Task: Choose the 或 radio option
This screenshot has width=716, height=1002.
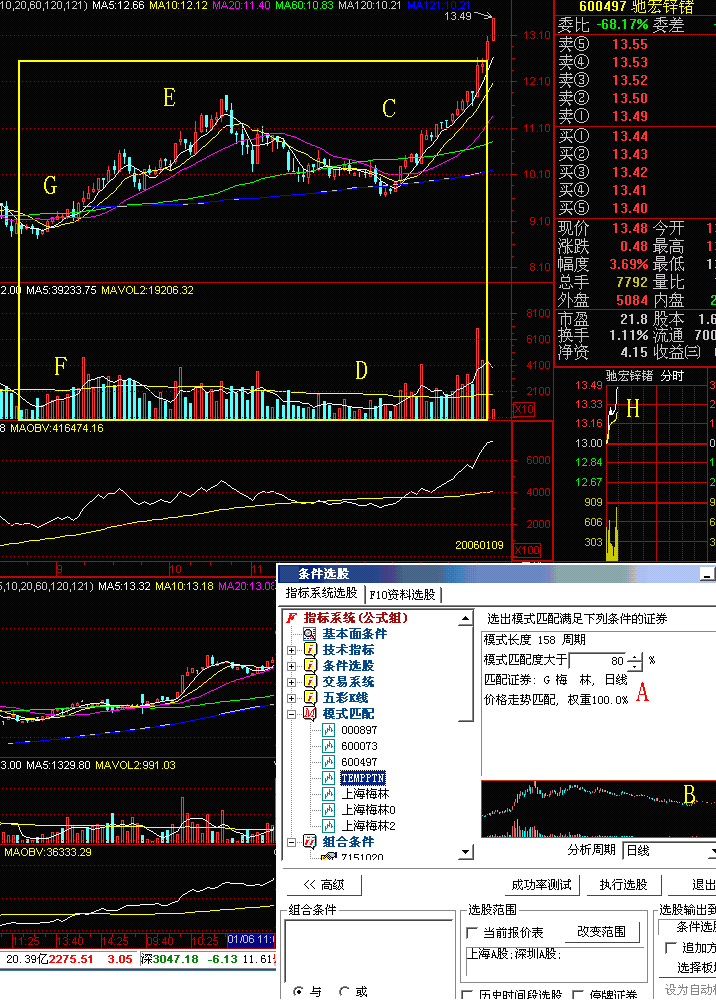Action: click(345, 991)
